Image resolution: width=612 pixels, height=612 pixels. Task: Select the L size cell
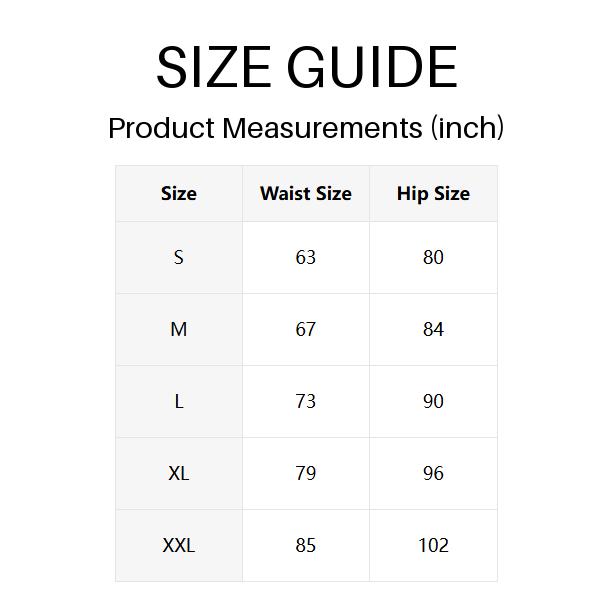click(179, 402)
